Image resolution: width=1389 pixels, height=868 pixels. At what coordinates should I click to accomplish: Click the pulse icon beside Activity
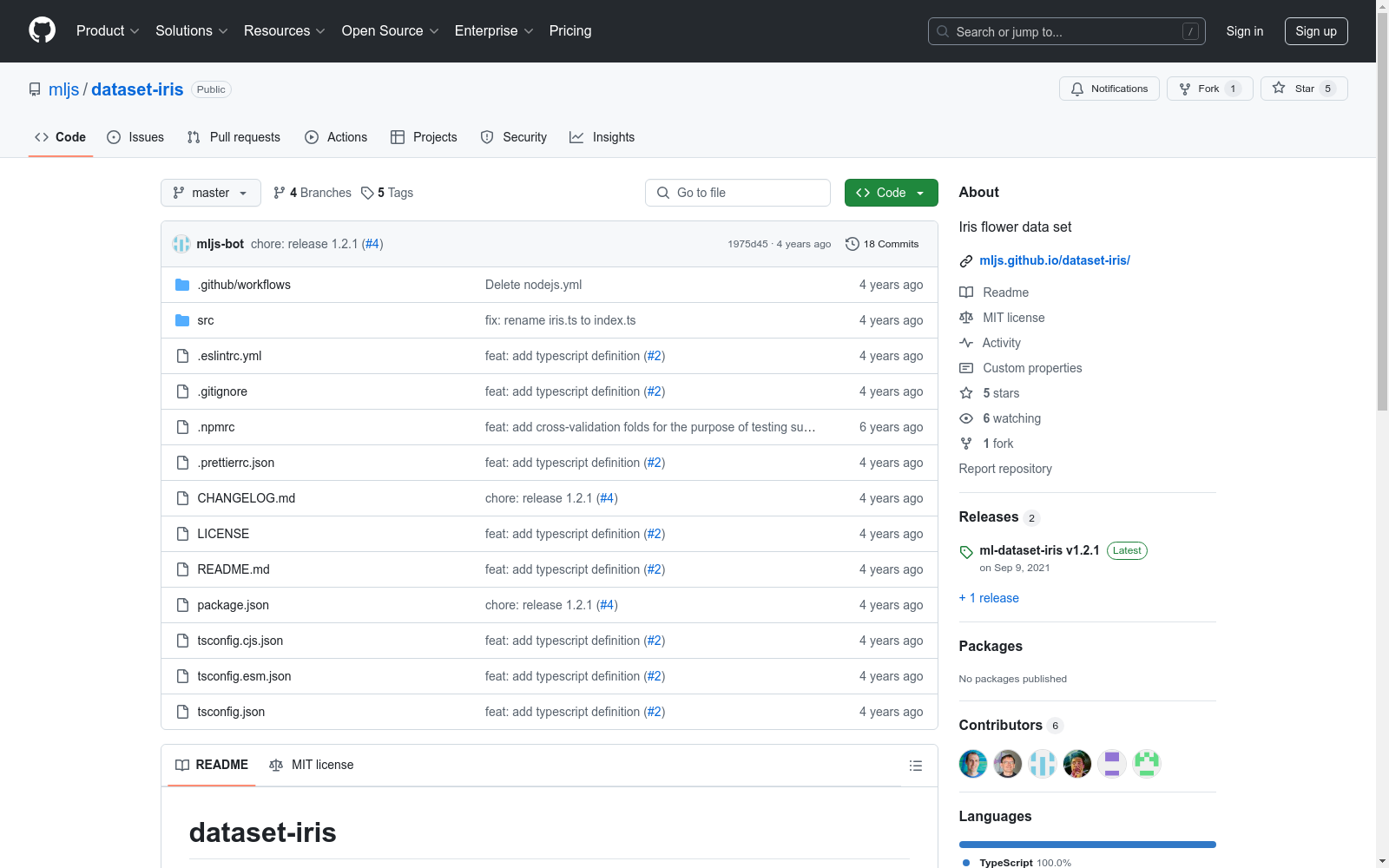(966, 343)
